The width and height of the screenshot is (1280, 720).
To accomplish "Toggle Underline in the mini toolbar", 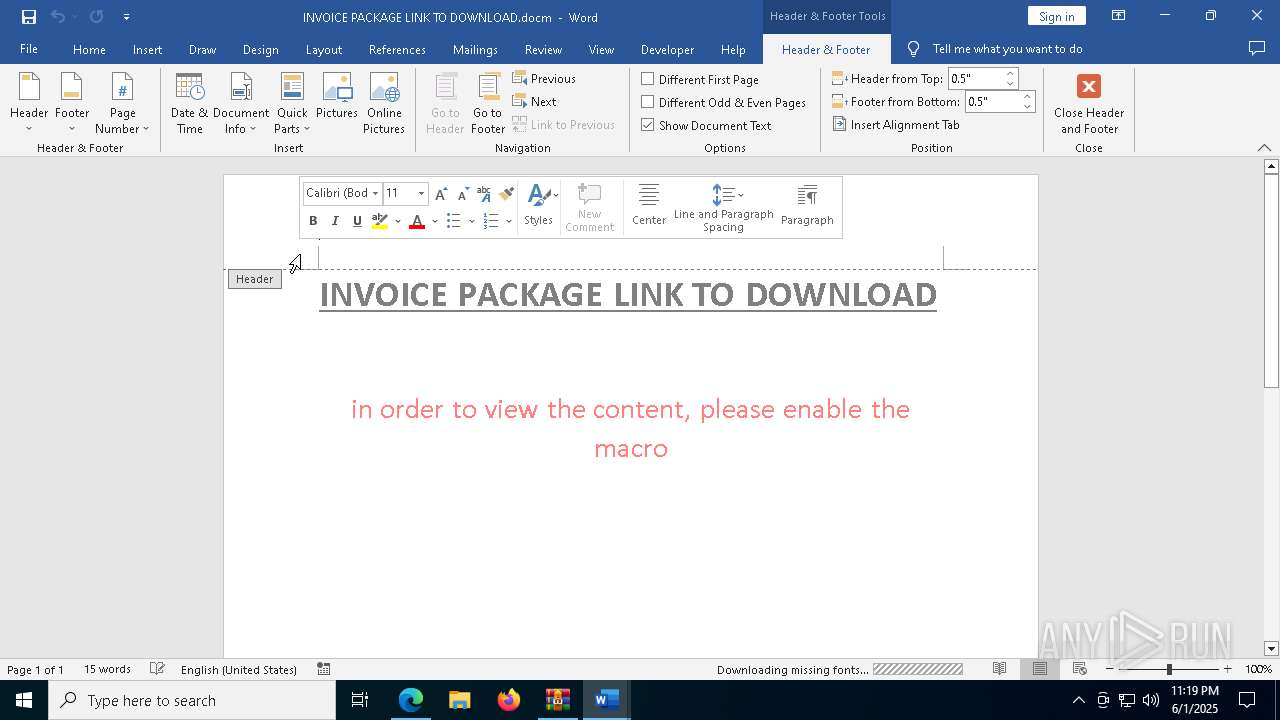I will [357, 221].
